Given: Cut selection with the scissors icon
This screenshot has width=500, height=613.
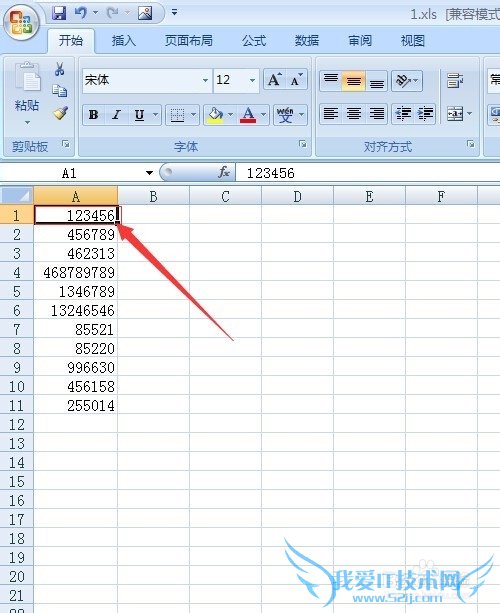Looking at the screenshot, I should pos(59,69).
